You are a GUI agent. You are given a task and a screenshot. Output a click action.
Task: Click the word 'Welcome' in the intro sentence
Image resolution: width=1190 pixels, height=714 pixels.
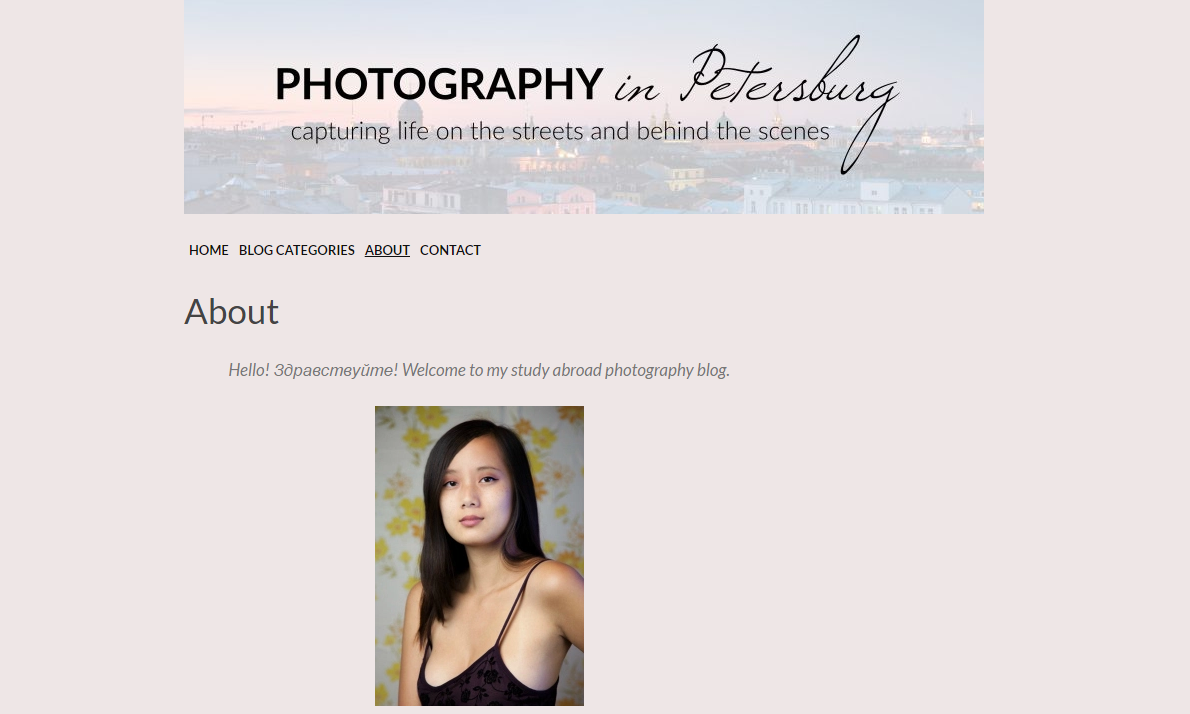click(x=433, y=370)
